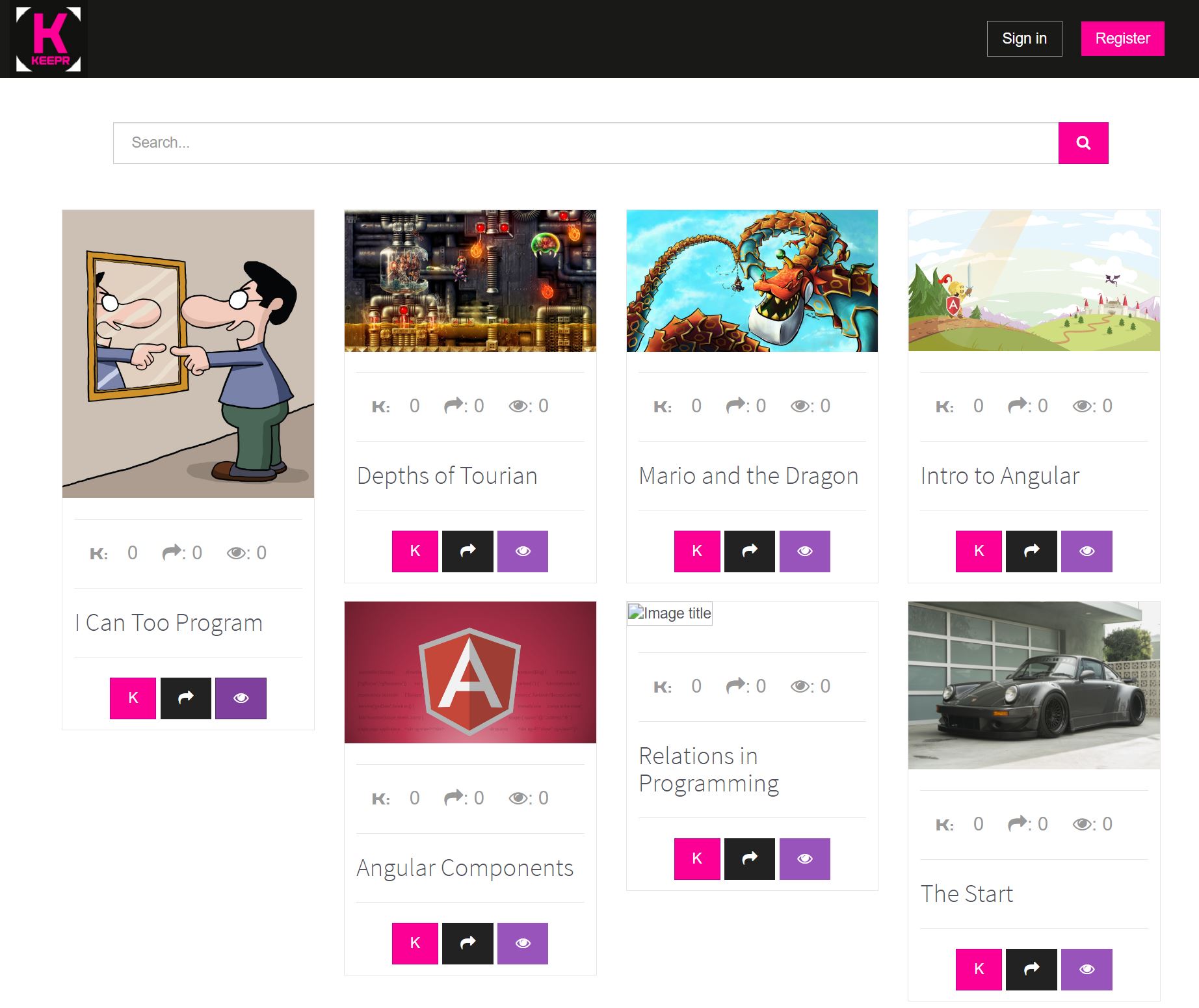View the Relations in Programming card
This screenshot has width=1199, height=1008.
[805, 859]
